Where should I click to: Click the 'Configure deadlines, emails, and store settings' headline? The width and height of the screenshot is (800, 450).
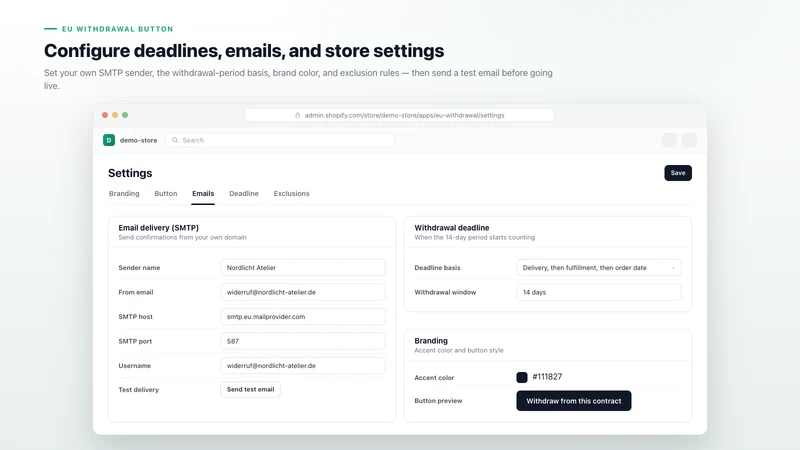click(x=244, y=51)
